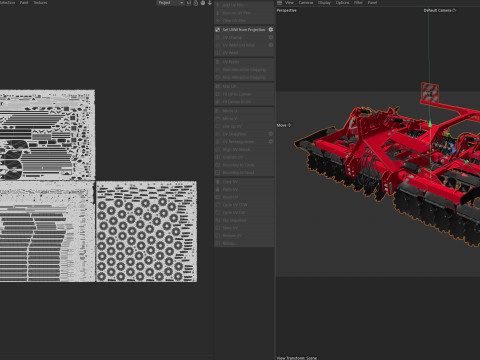Click the Perspective viewport label
This screenshot has height=360, width=480.
pos(286,10)
